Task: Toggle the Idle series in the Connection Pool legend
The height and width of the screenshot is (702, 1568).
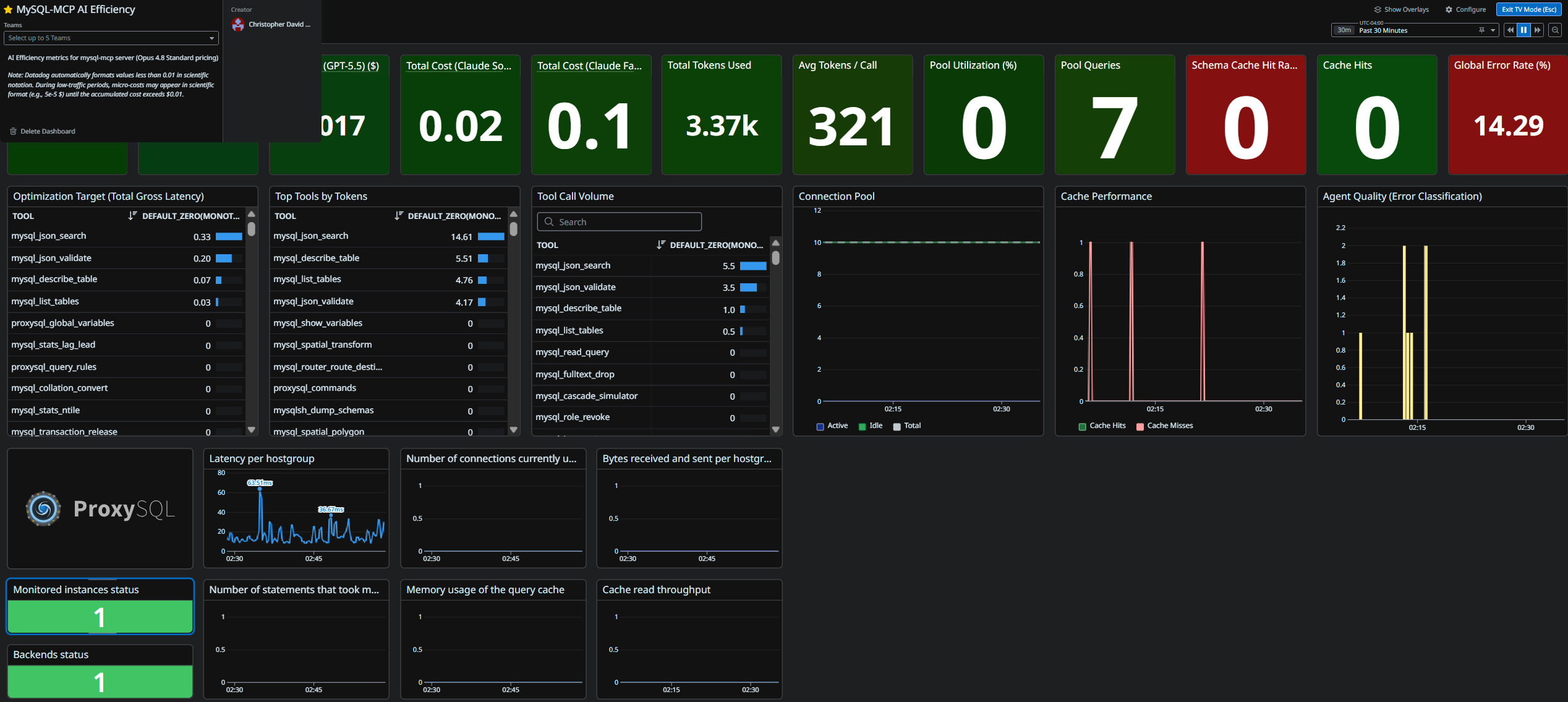Action: [x=871, y=426]
